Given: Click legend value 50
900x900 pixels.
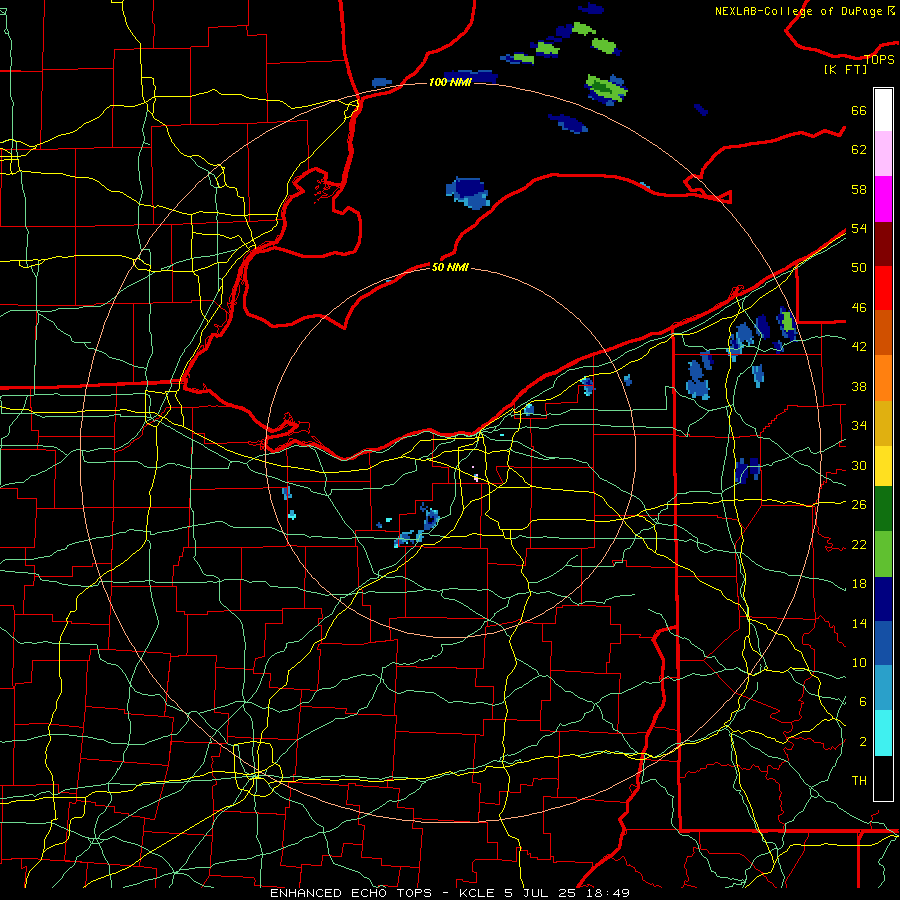Looking at the screenshot, I should [x=859, y=267].
